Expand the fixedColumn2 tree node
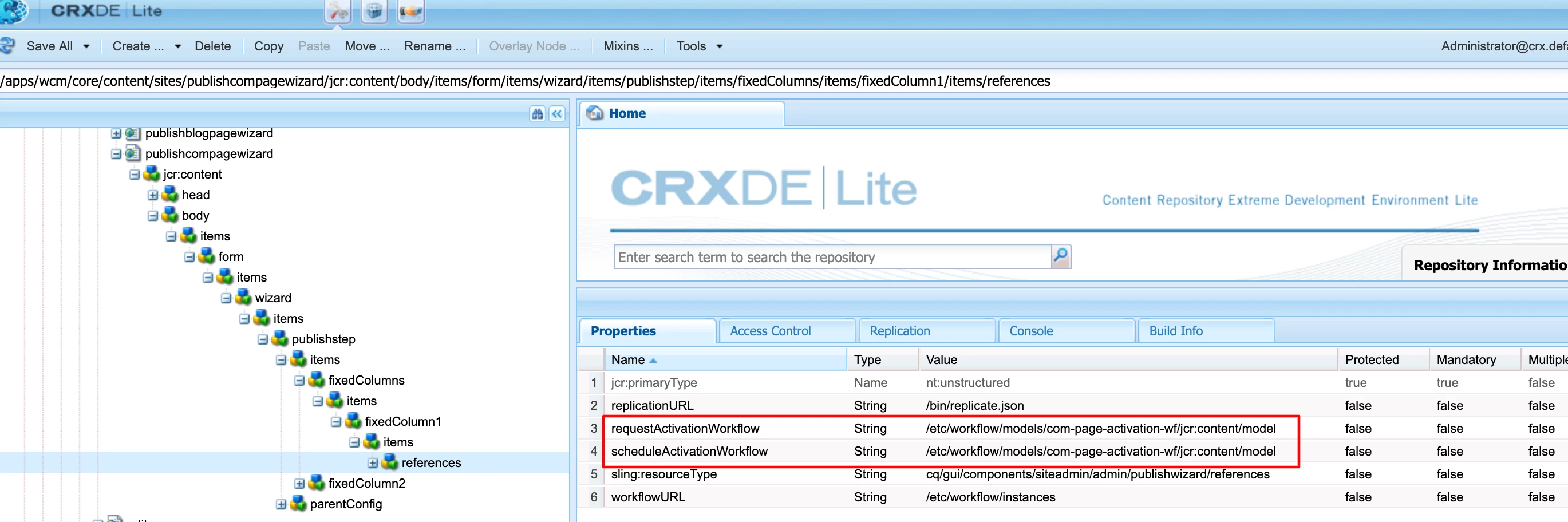 (x=299, y=484)
